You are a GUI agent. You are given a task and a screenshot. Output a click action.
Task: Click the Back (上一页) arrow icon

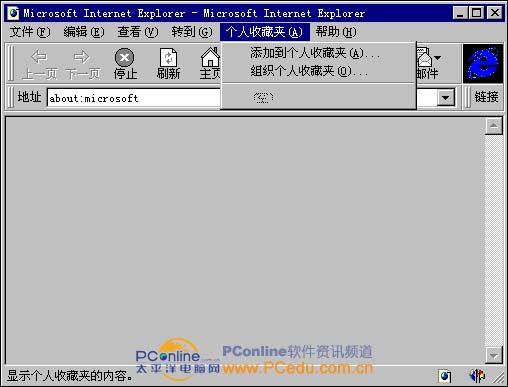[39, 57]
